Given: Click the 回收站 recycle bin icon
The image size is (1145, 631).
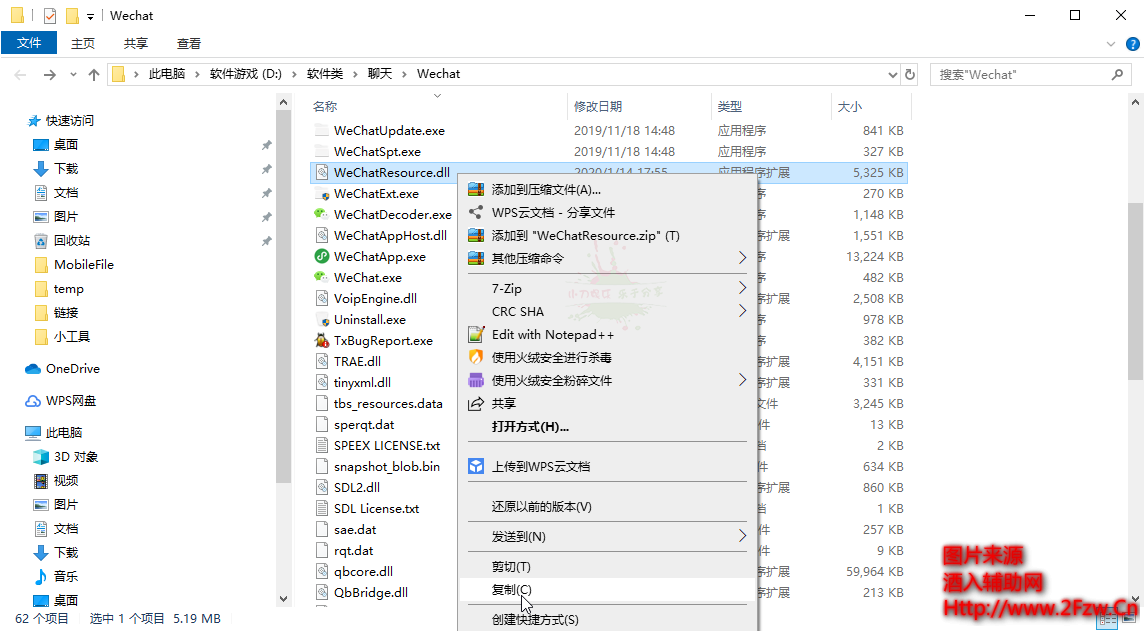Looking at the screenshot, I should point(41,241).
